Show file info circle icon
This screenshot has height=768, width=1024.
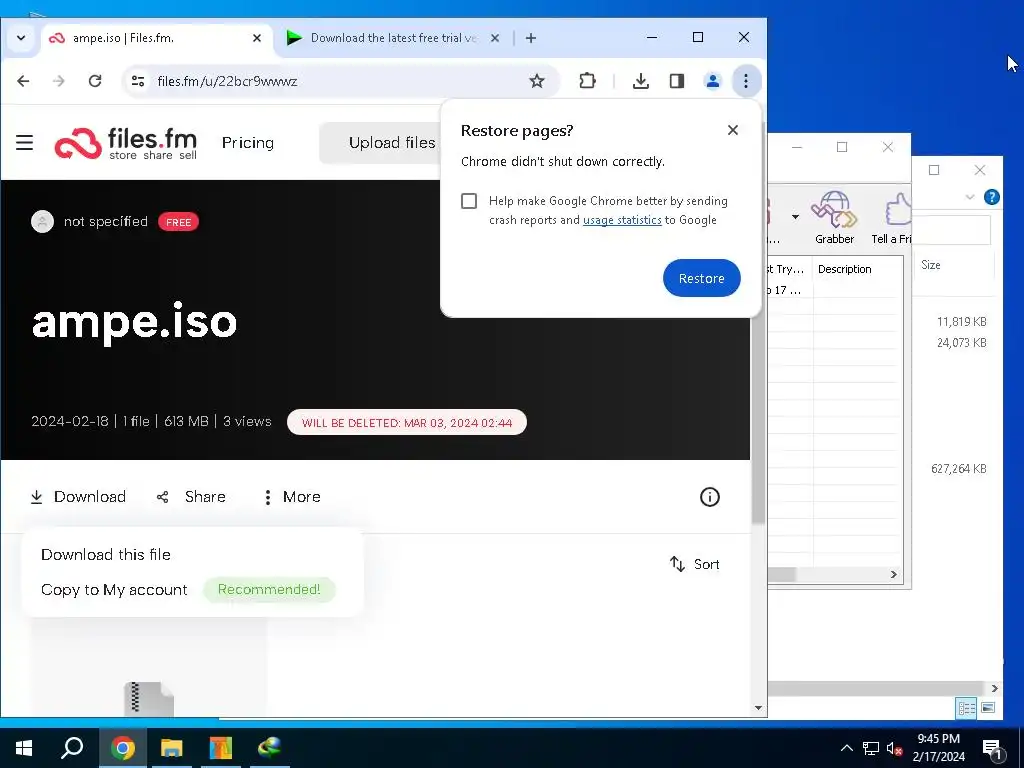click(x=710, y=497)
